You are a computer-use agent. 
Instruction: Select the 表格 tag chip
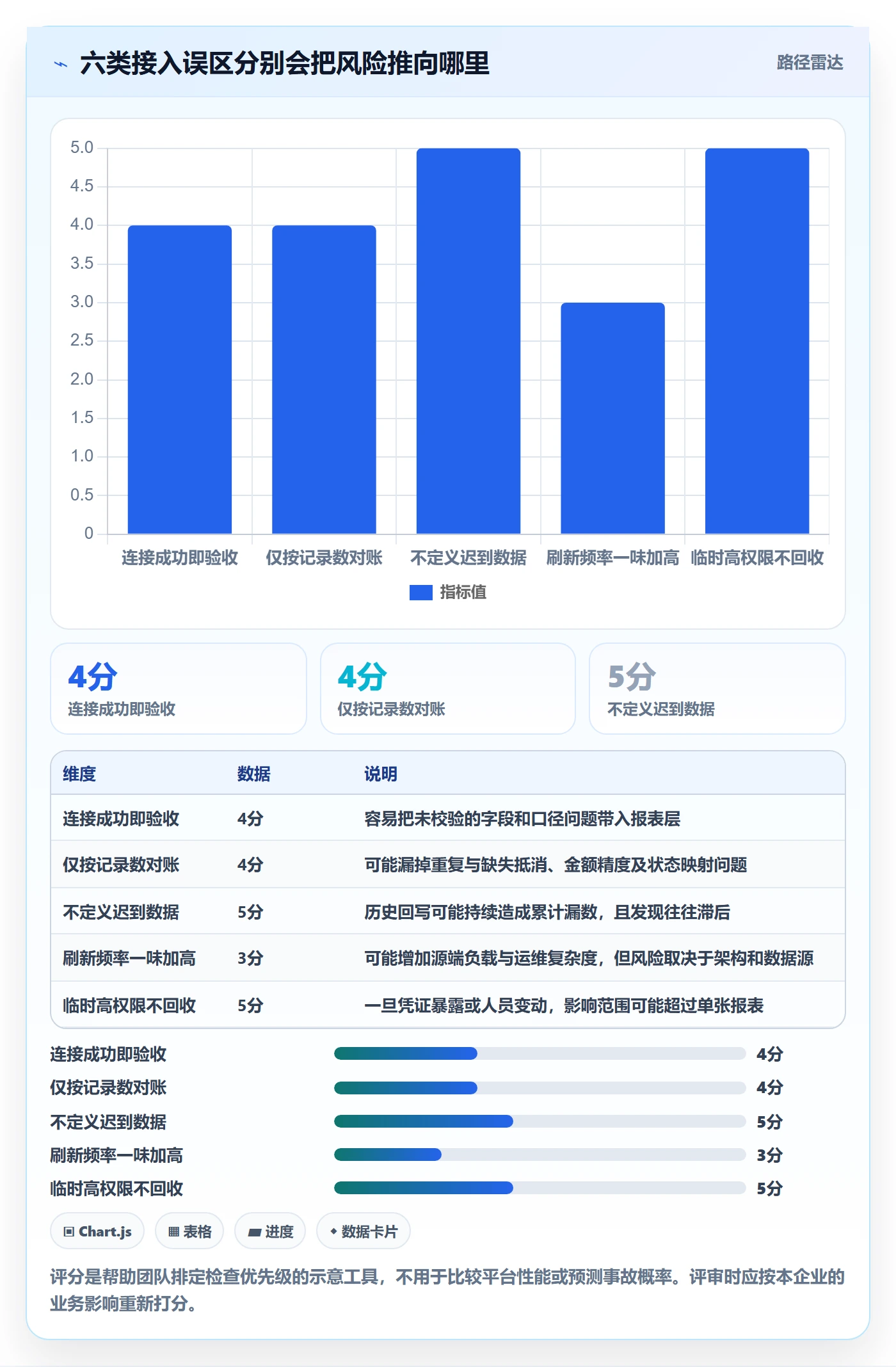pyautogui.click(x=189, y=1231)
